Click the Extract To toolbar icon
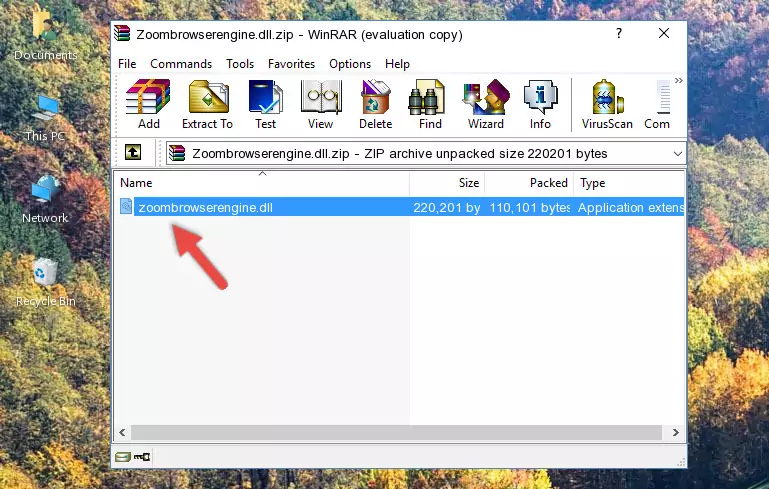The width and height of the screenshot is (769, 489). coord(207,104)
